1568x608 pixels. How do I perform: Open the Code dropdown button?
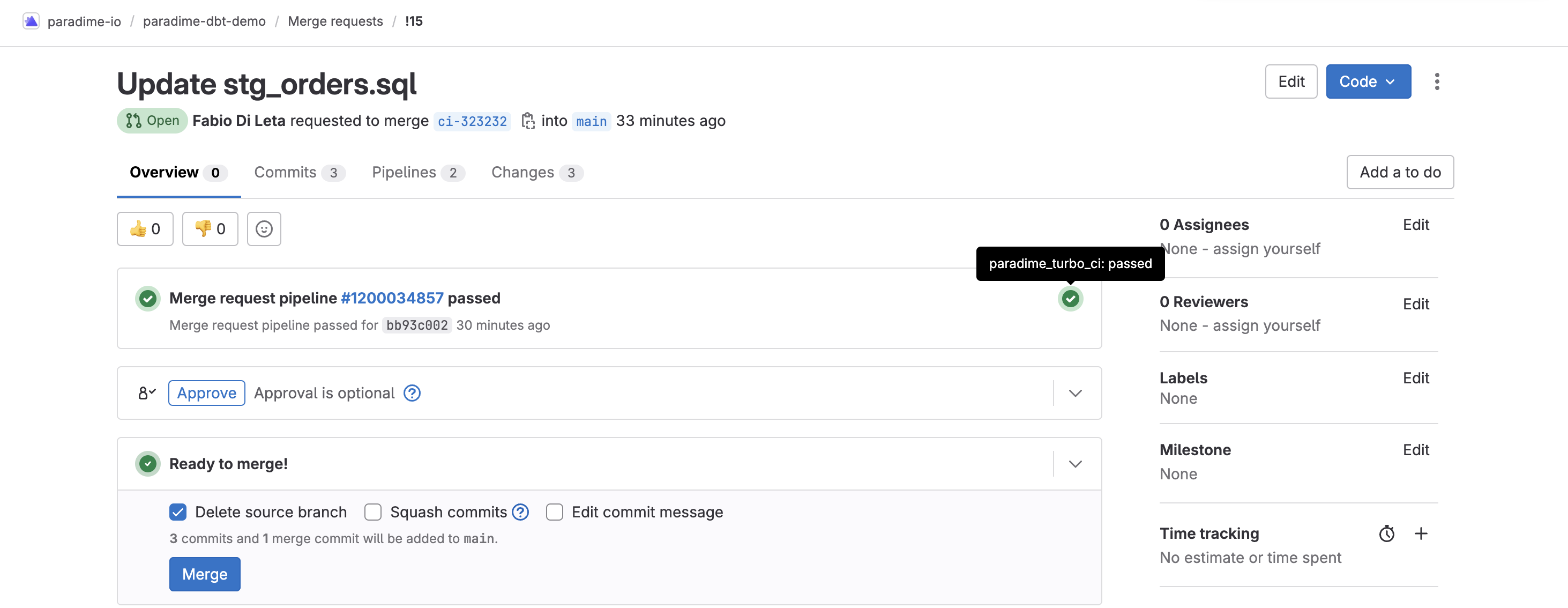click(x=1368, y=81)
